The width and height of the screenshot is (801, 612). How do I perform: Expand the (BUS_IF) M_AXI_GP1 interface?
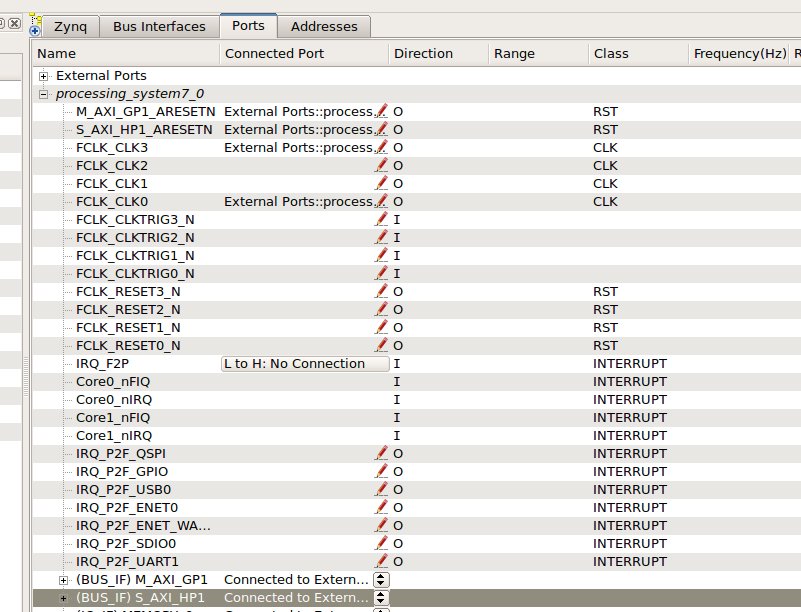coord(64,580)
